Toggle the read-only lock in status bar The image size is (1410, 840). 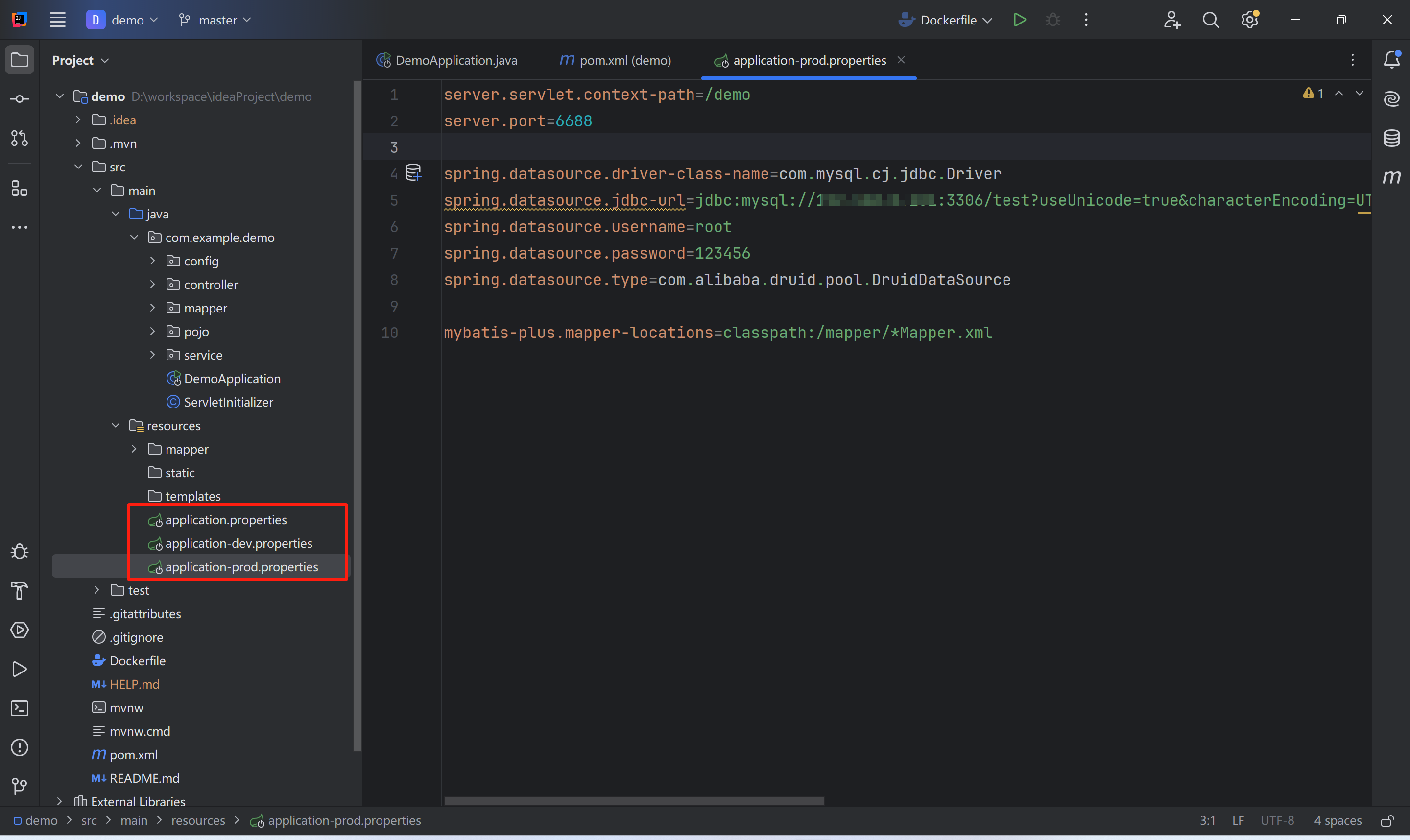(1387, 821)
